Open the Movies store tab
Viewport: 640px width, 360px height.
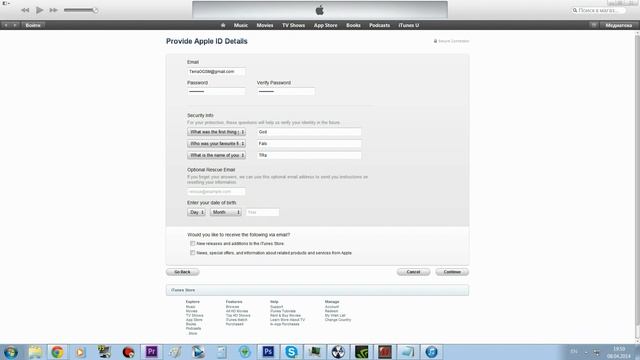(x=265, y=25)
